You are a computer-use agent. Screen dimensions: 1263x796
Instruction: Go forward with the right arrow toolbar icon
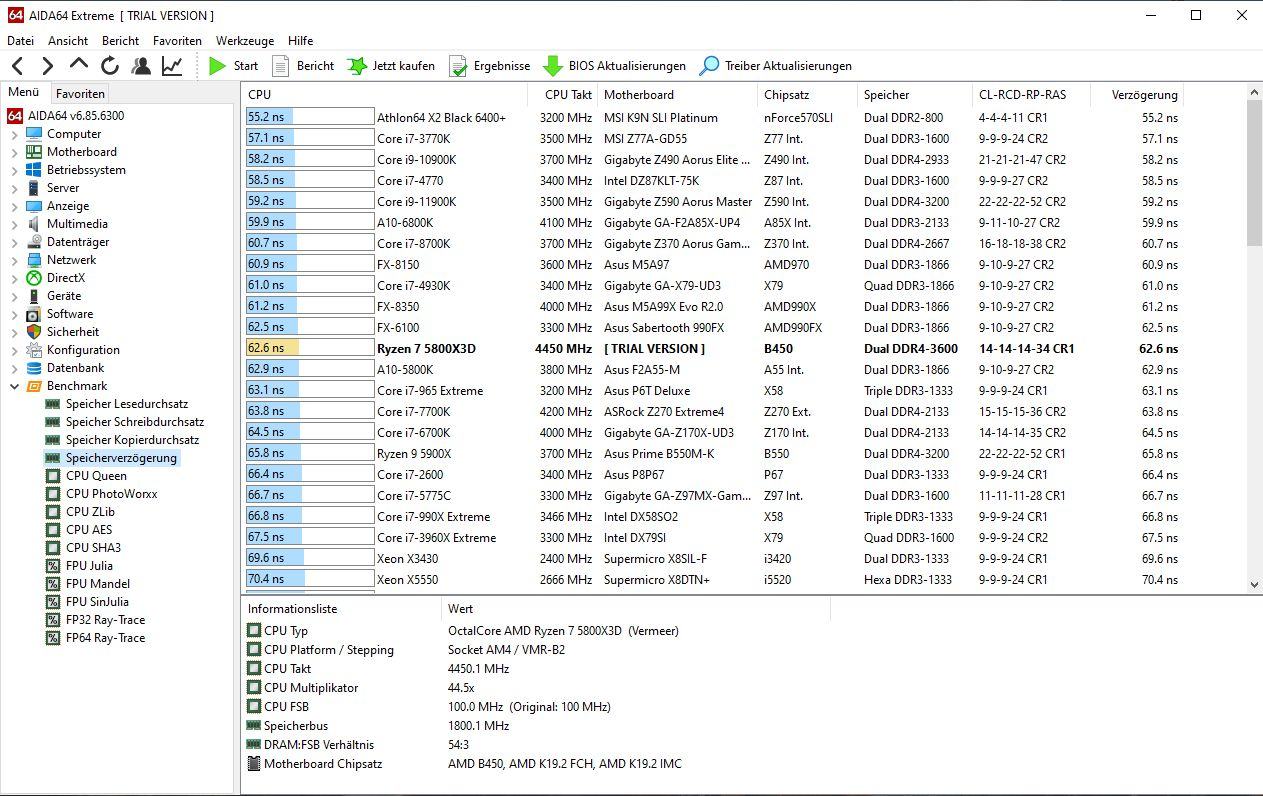47,66
